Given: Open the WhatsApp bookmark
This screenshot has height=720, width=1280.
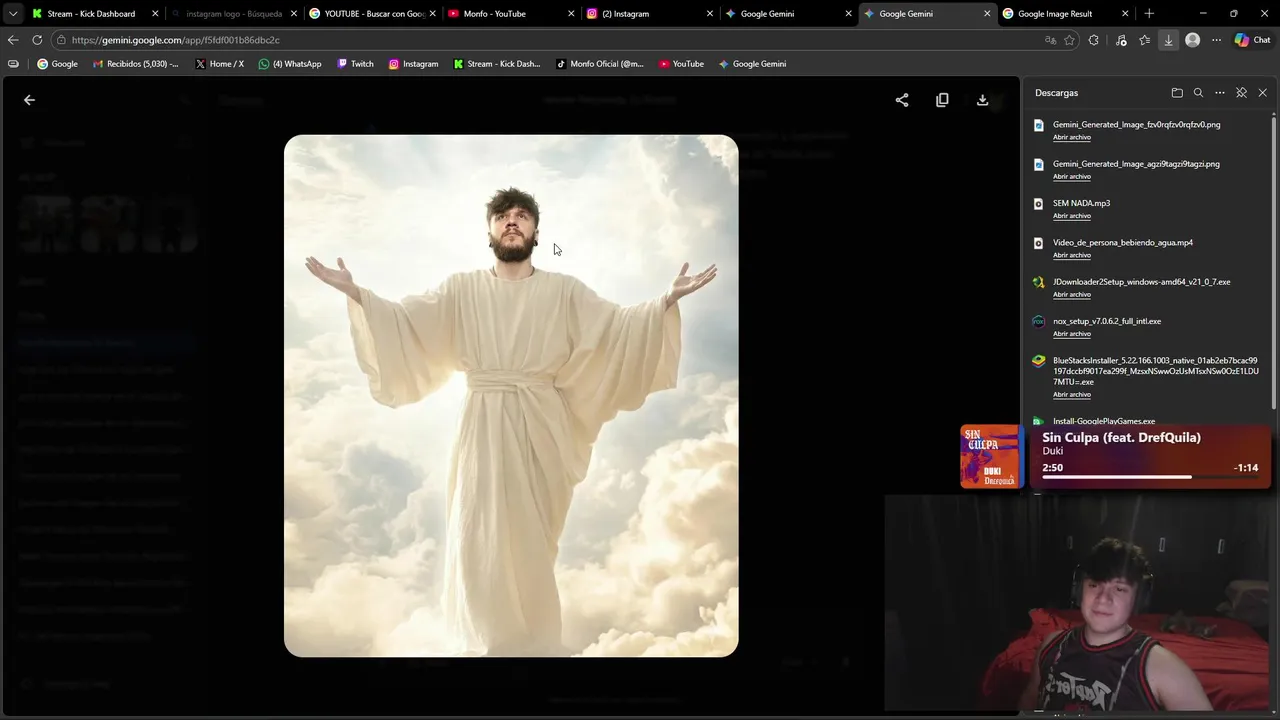Looking at the screenshot, I should [290, 64].
